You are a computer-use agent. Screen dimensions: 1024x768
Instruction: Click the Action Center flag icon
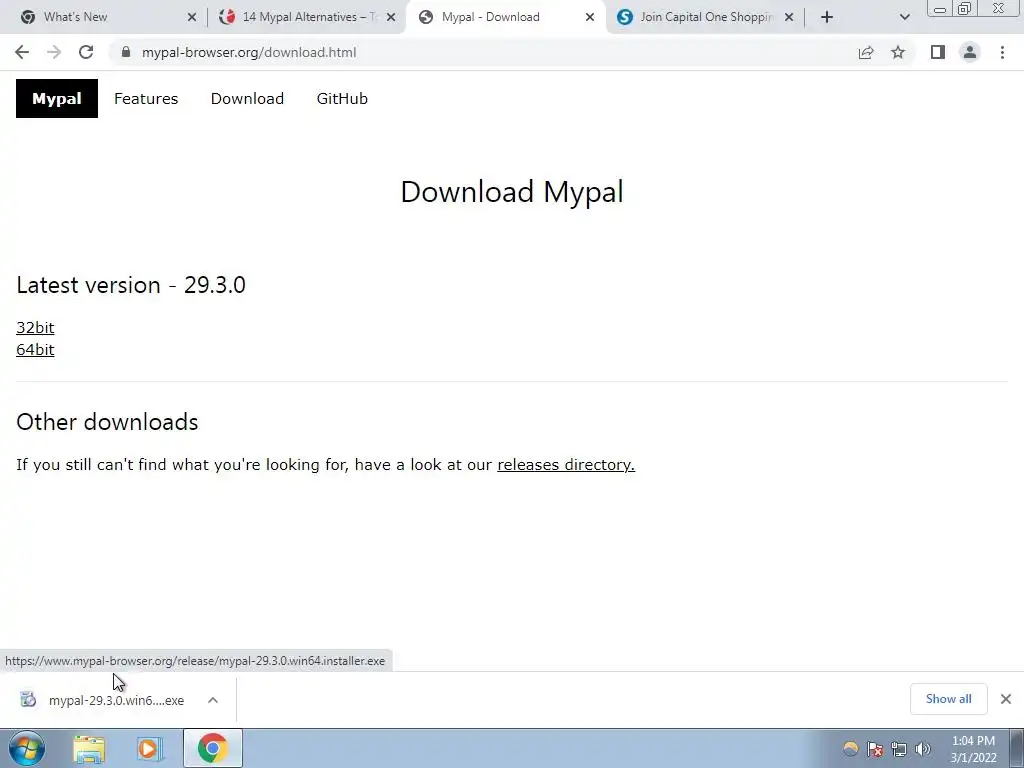coord(874,749)
